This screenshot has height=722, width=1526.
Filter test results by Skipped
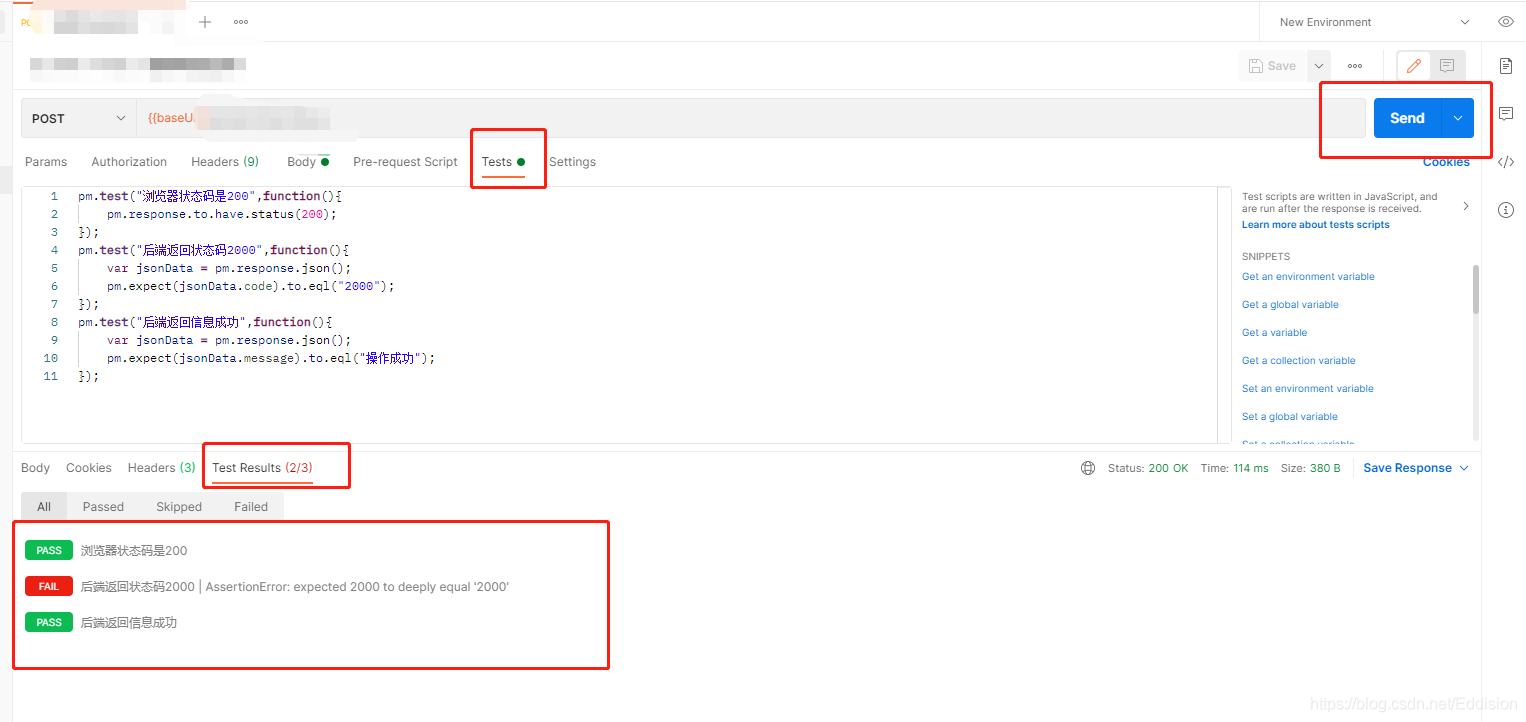(x=179, y=507)
